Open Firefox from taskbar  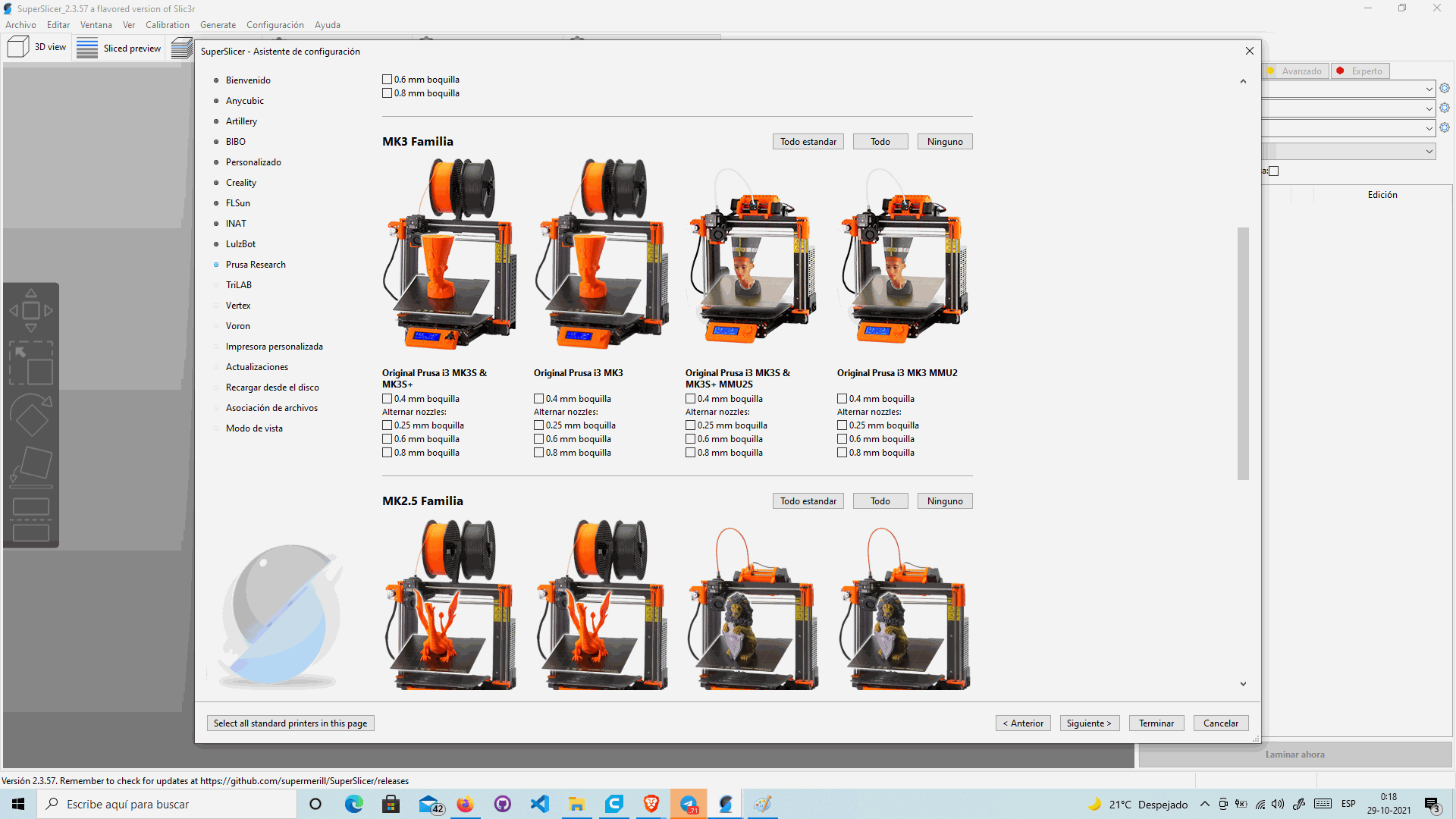pos(465,804)
